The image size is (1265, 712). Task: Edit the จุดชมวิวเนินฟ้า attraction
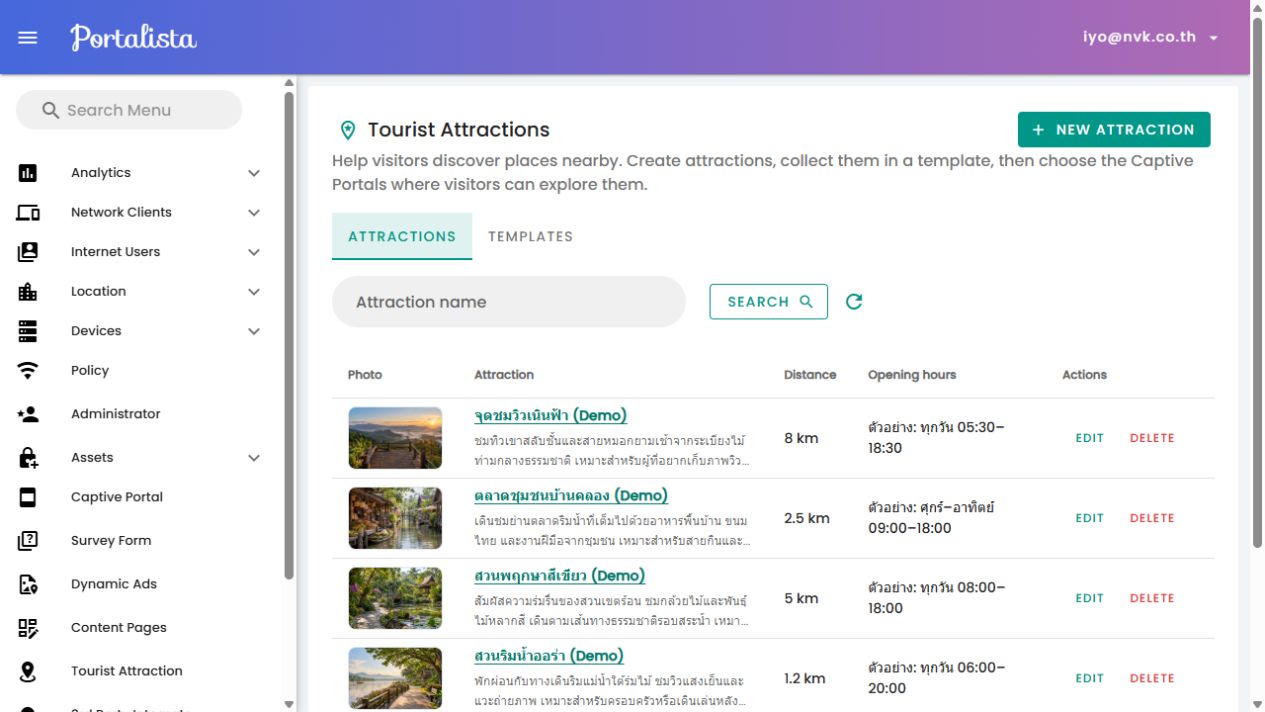pos(1089,438)
